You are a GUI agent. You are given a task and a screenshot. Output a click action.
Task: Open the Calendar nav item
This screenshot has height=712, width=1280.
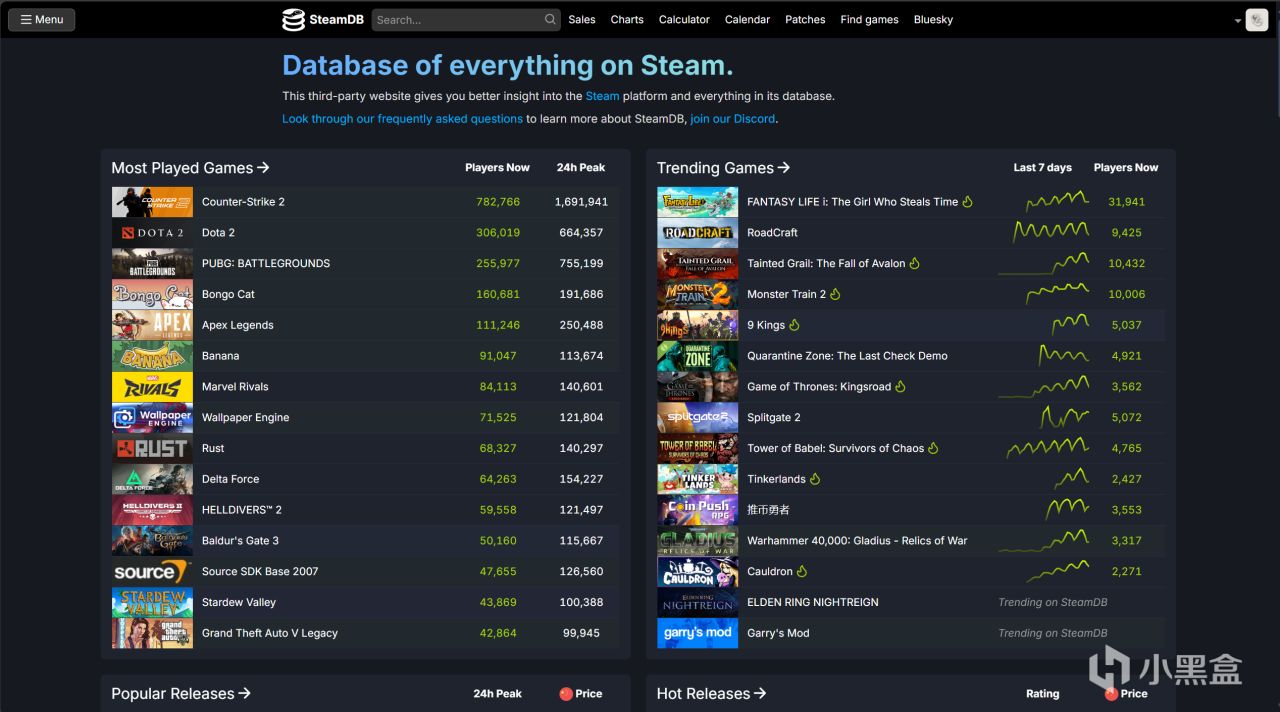[747, 19]
